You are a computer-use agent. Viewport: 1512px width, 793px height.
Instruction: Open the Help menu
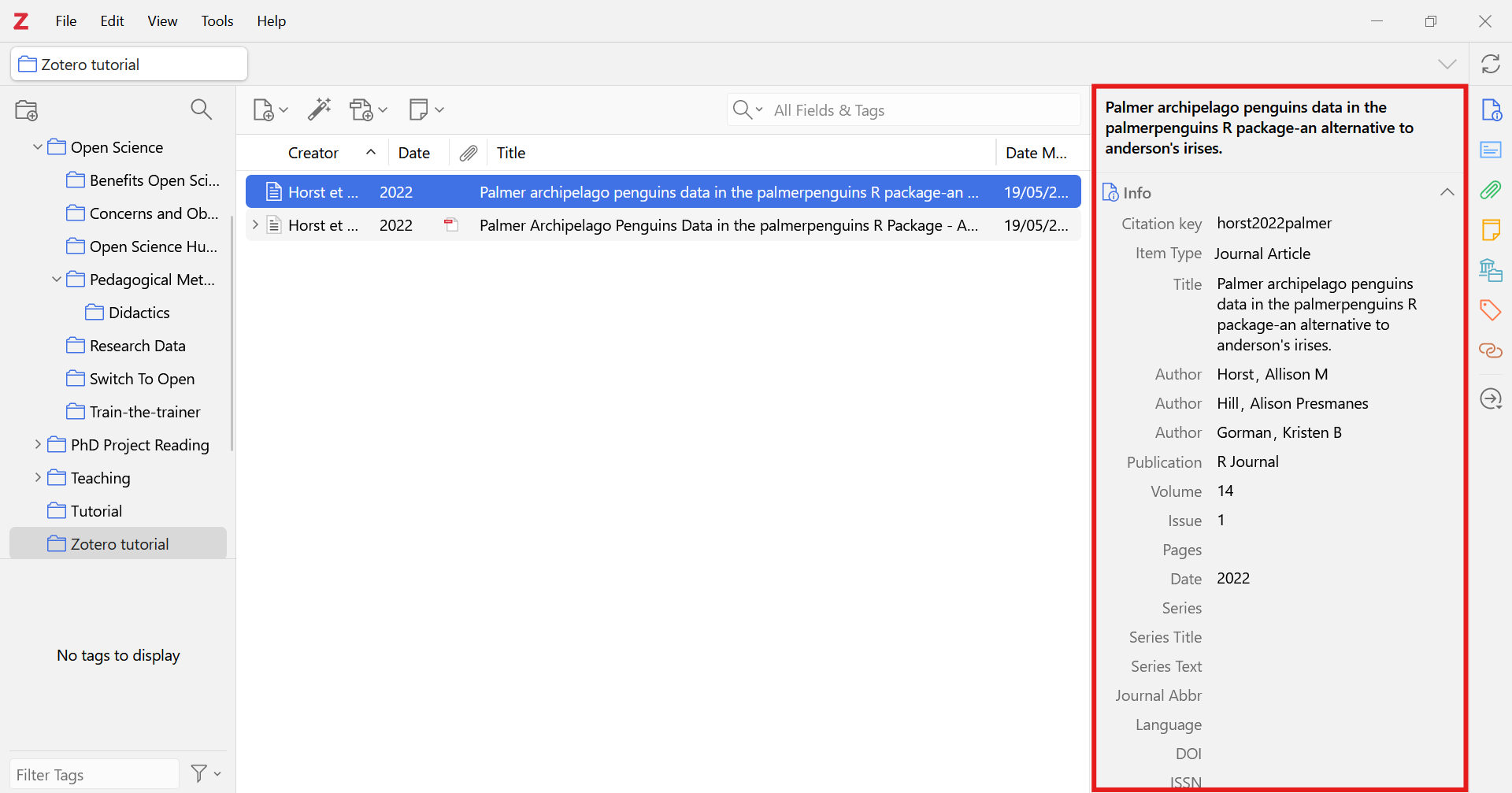click(x=271, y=21)
